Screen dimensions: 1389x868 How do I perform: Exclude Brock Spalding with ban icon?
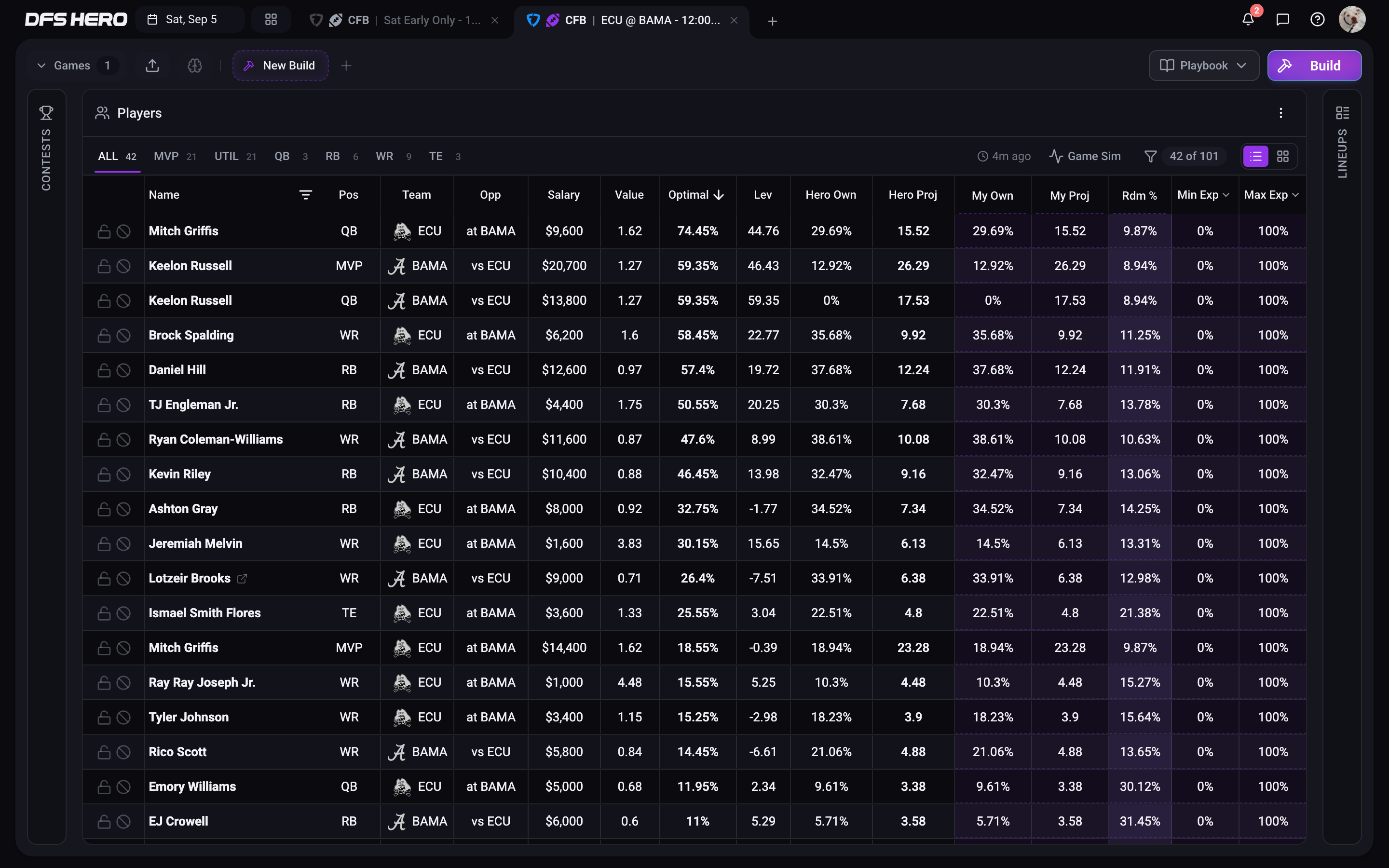(x=123, y=335)
